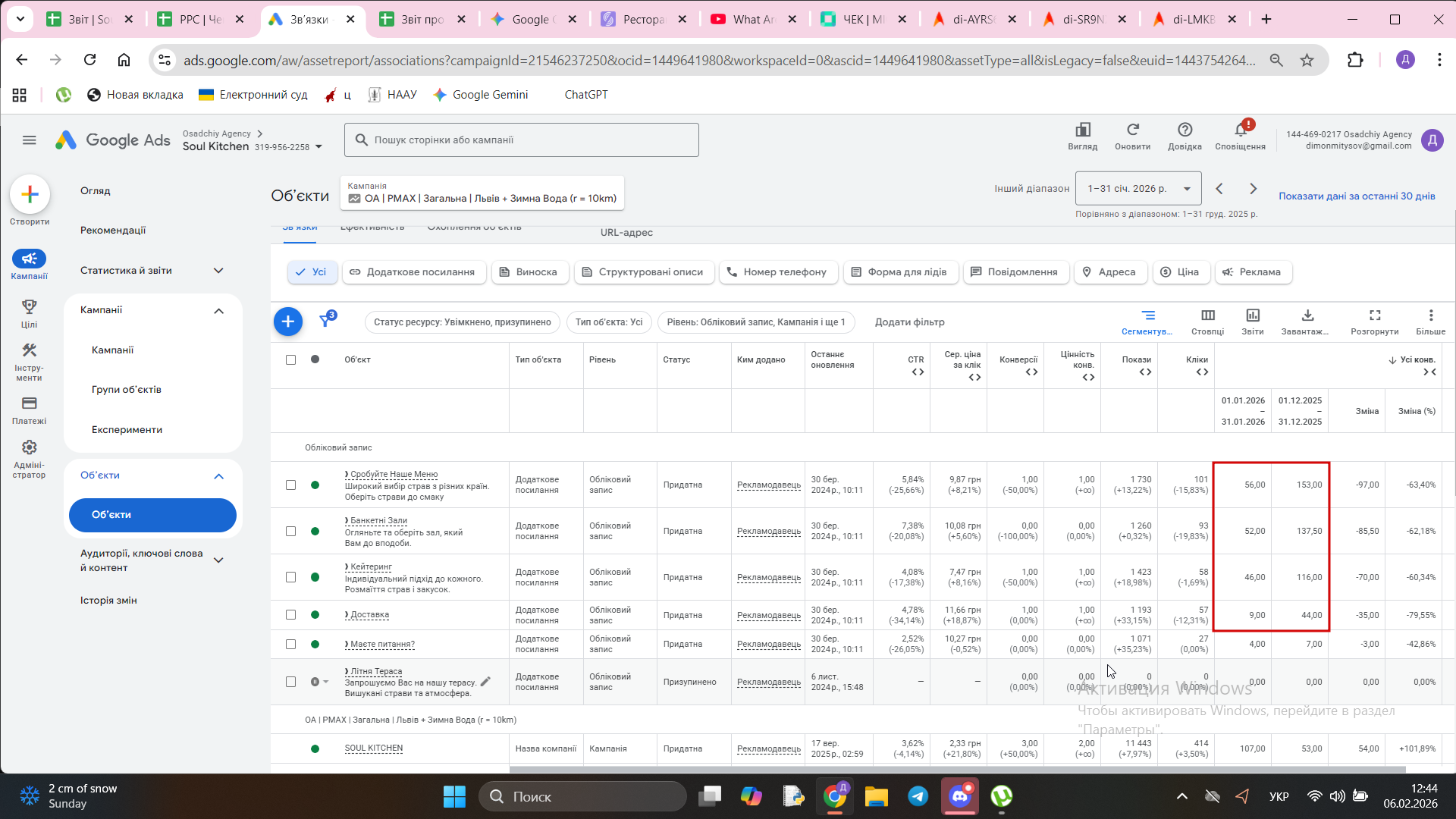Expand table to fullscreen view

(x=1374, y=315)
